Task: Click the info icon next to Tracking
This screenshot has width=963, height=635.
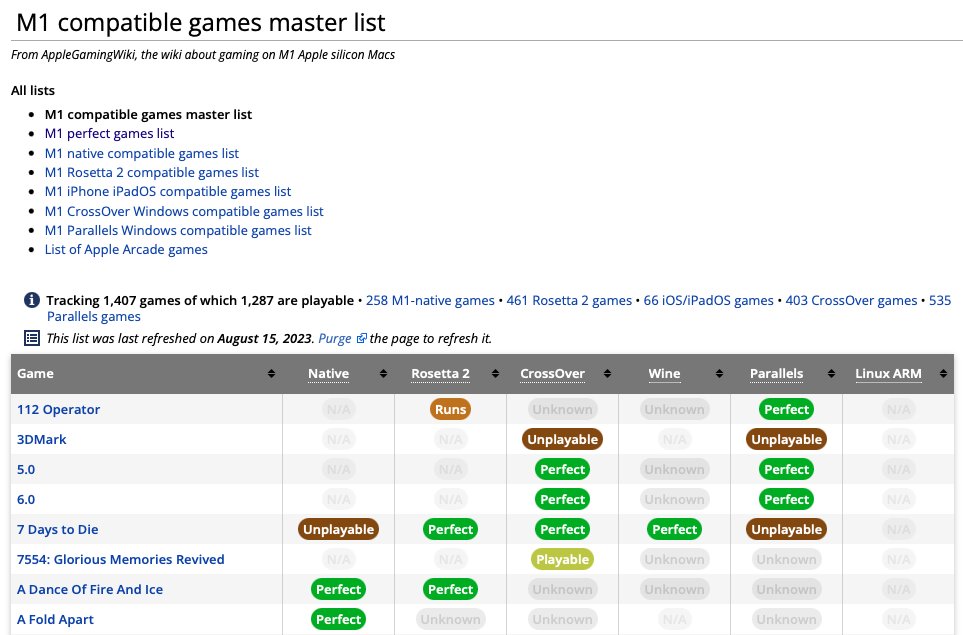Action: coord(31,300)
